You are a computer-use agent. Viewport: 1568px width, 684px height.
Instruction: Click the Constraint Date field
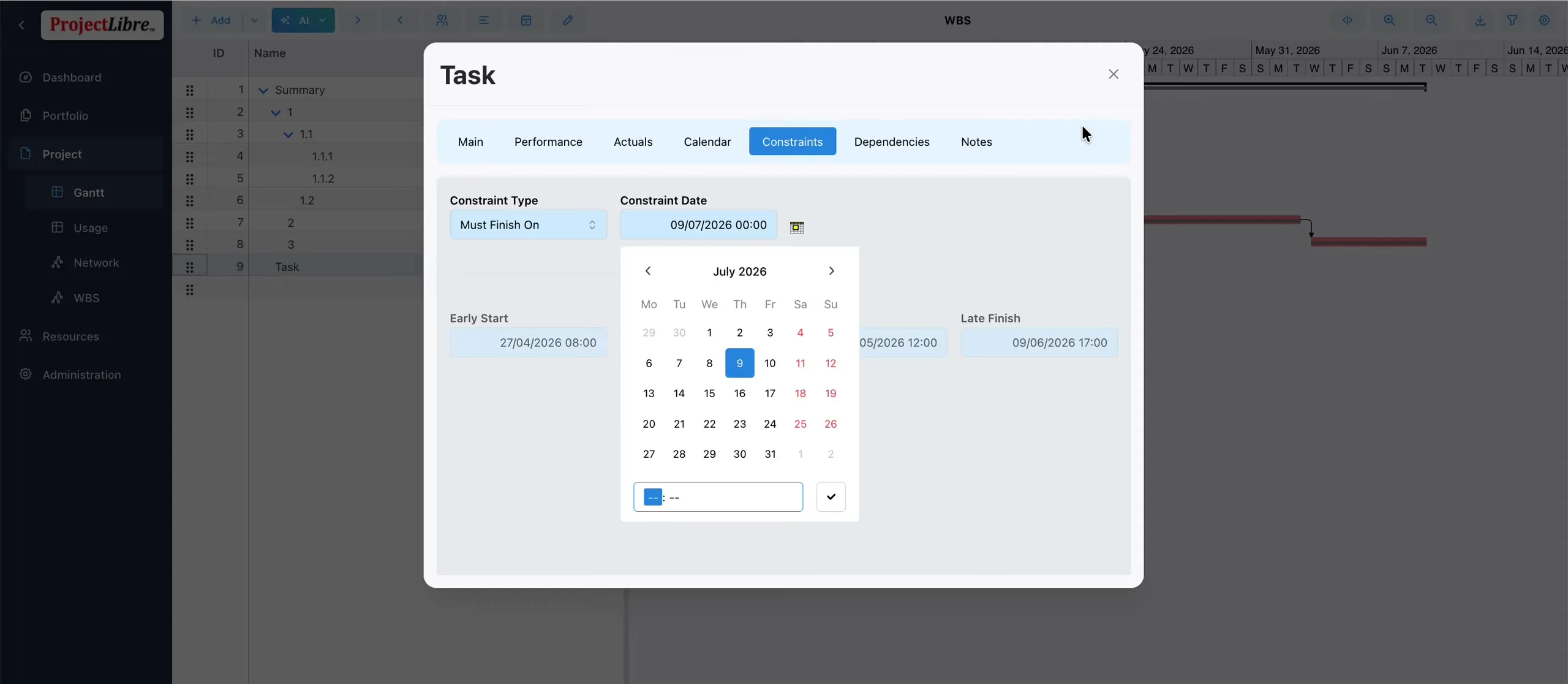click(x=698, y=225)
